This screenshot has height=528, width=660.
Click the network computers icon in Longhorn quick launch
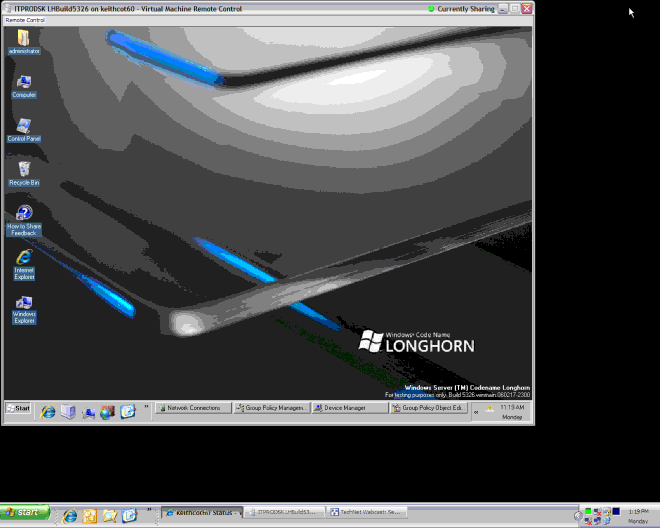[88, 412]
